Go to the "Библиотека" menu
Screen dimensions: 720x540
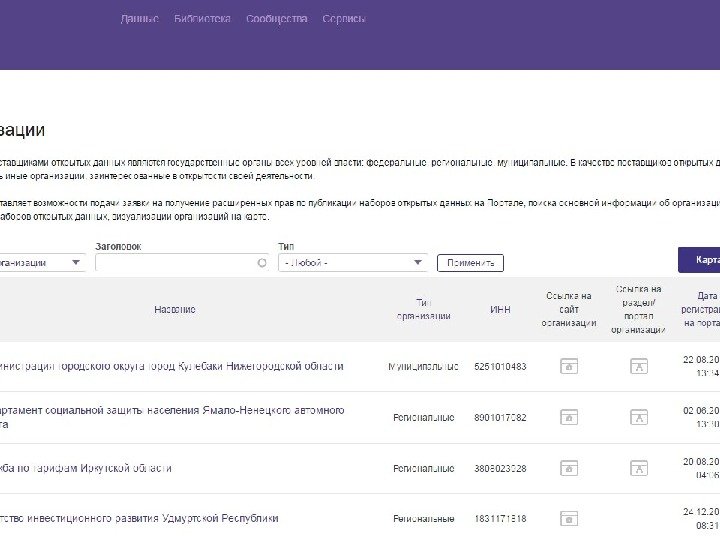202,19
